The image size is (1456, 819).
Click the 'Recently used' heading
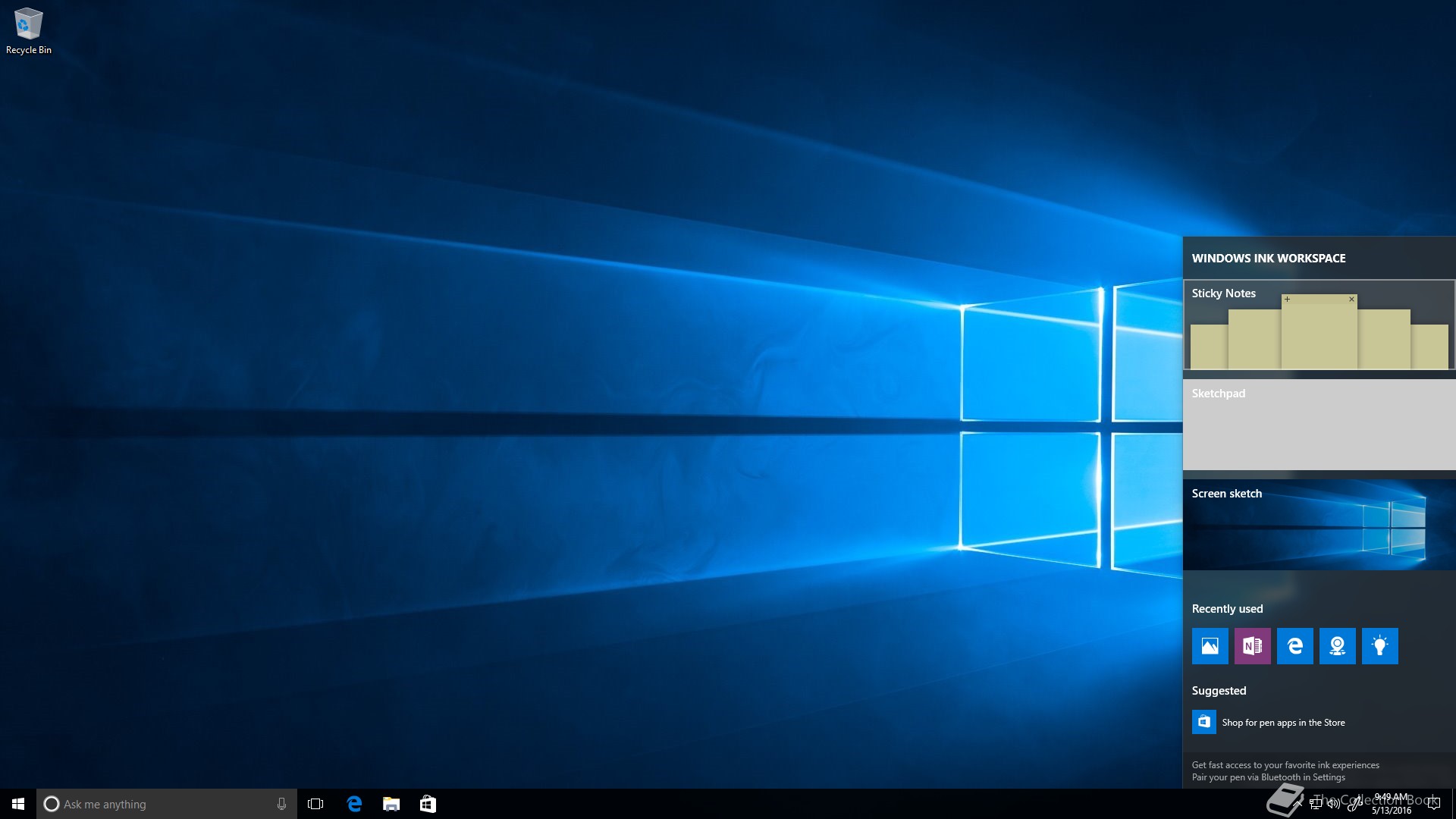pos(1227,609)
